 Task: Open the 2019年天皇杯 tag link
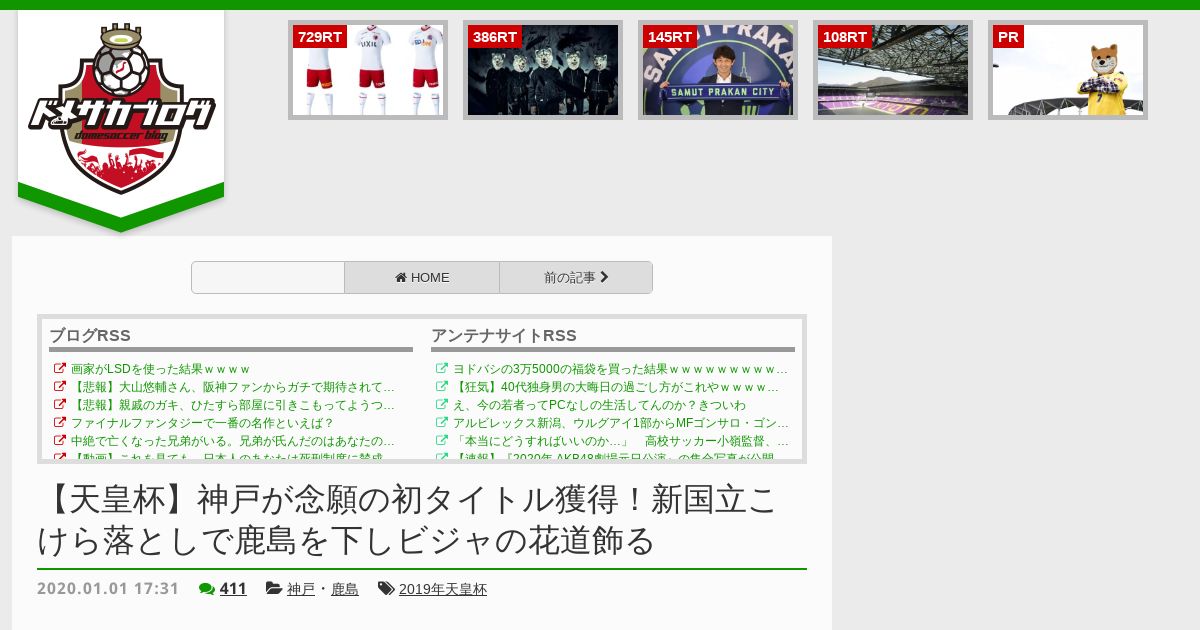click(443, 590)
